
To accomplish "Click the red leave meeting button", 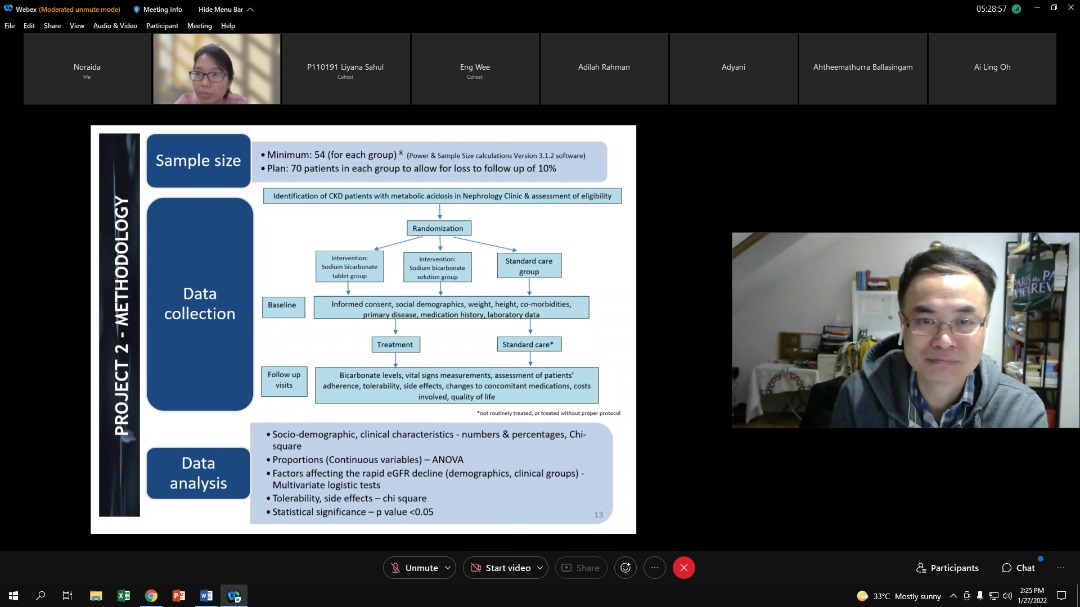I will (684, 568).
